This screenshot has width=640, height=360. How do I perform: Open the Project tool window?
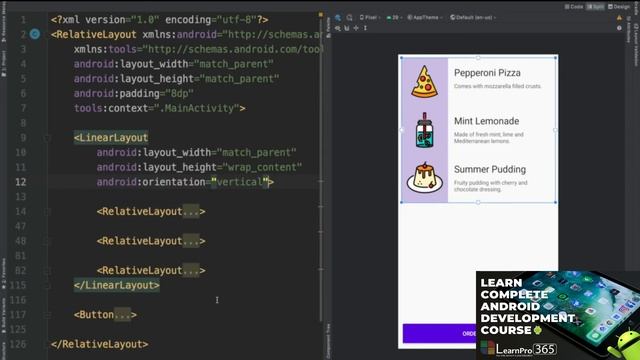tap(4, 64)
